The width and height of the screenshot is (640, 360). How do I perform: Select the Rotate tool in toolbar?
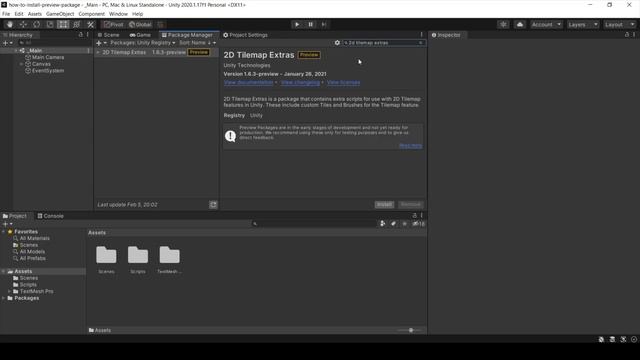tap(36, 24)
